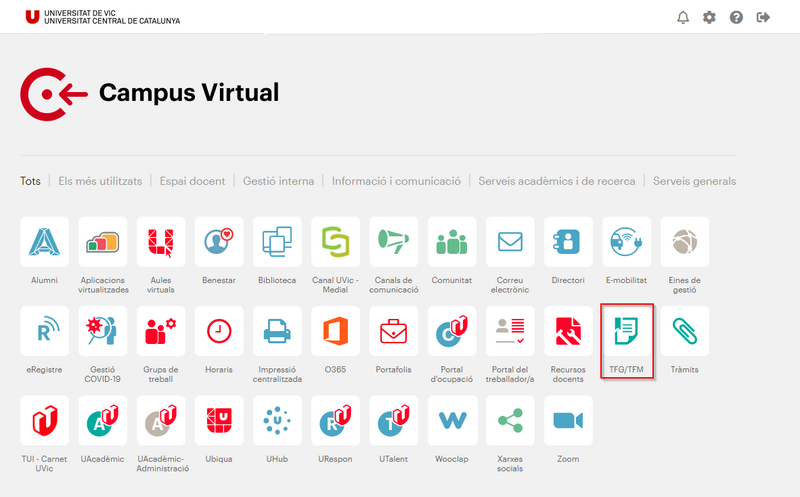Open Correu electrònic envelope icon
The image size is (800, 497).
510,242
